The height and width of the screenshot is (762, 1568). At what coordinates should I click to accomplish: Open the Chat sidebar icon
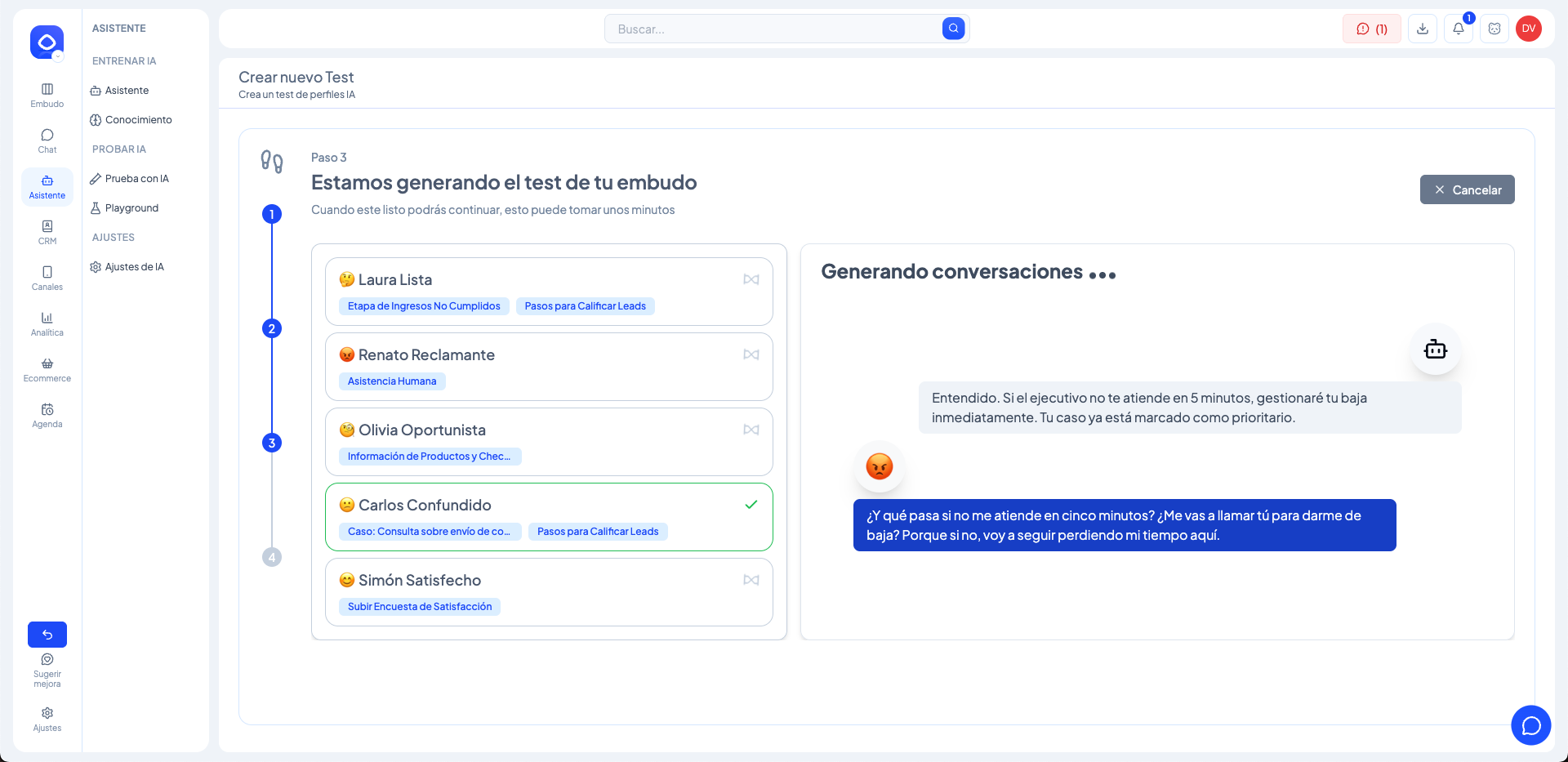coord(47,140)
